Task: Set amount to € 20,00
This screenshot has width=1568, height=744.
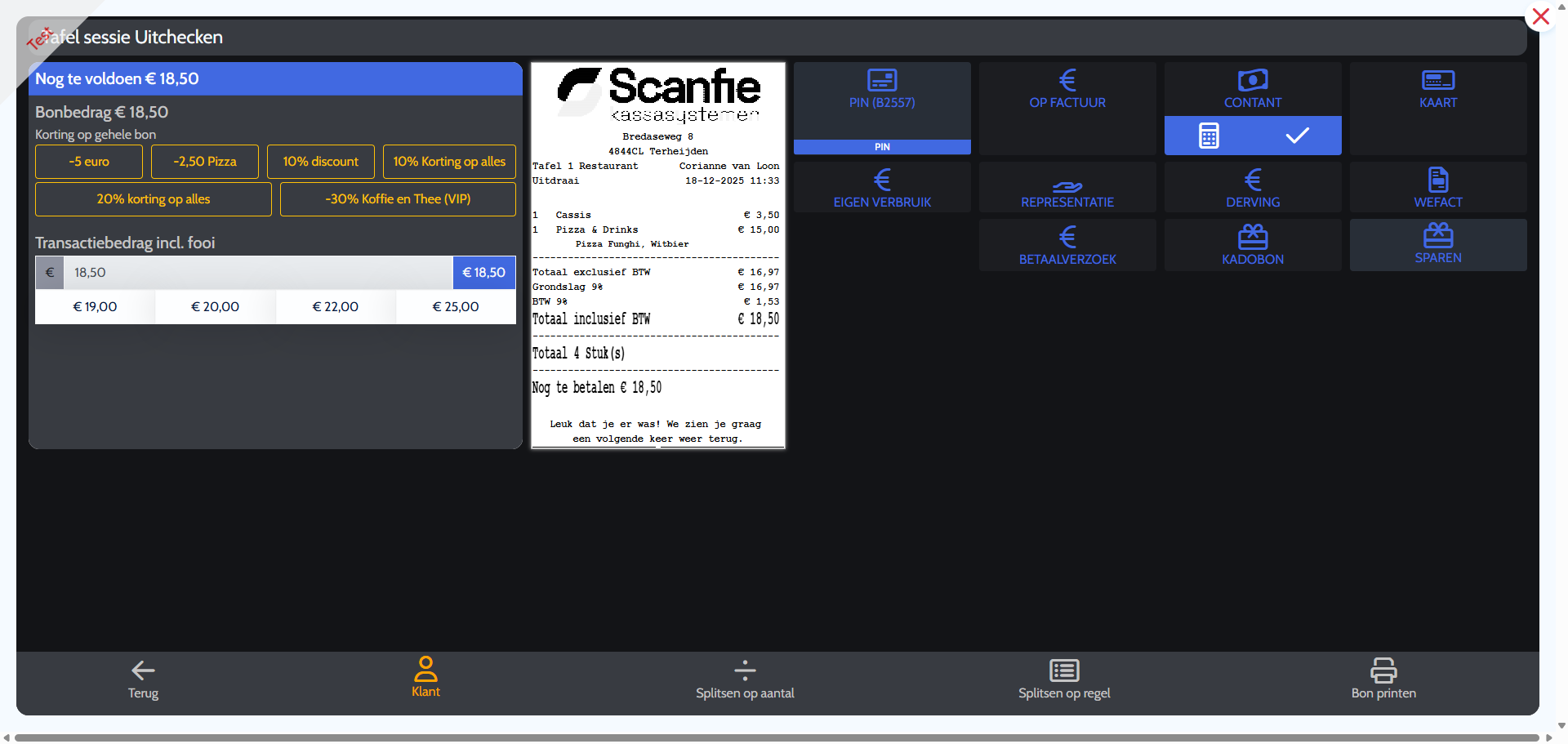Action: coord(215,307)
